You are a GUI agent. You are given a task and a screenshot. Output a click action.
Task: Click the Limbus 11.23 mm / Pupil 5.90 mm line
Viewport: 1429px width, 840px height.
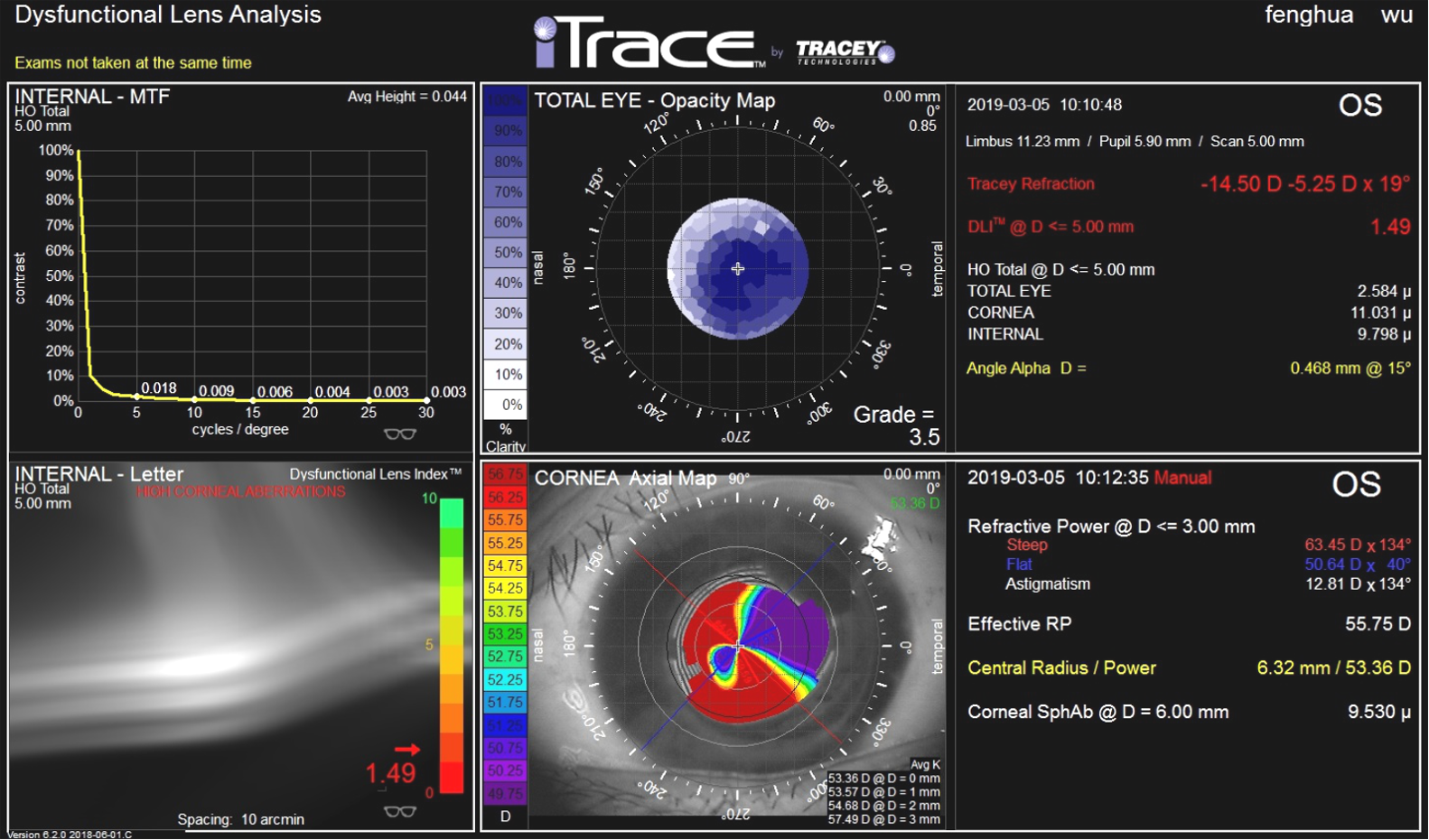[1135, 142]
